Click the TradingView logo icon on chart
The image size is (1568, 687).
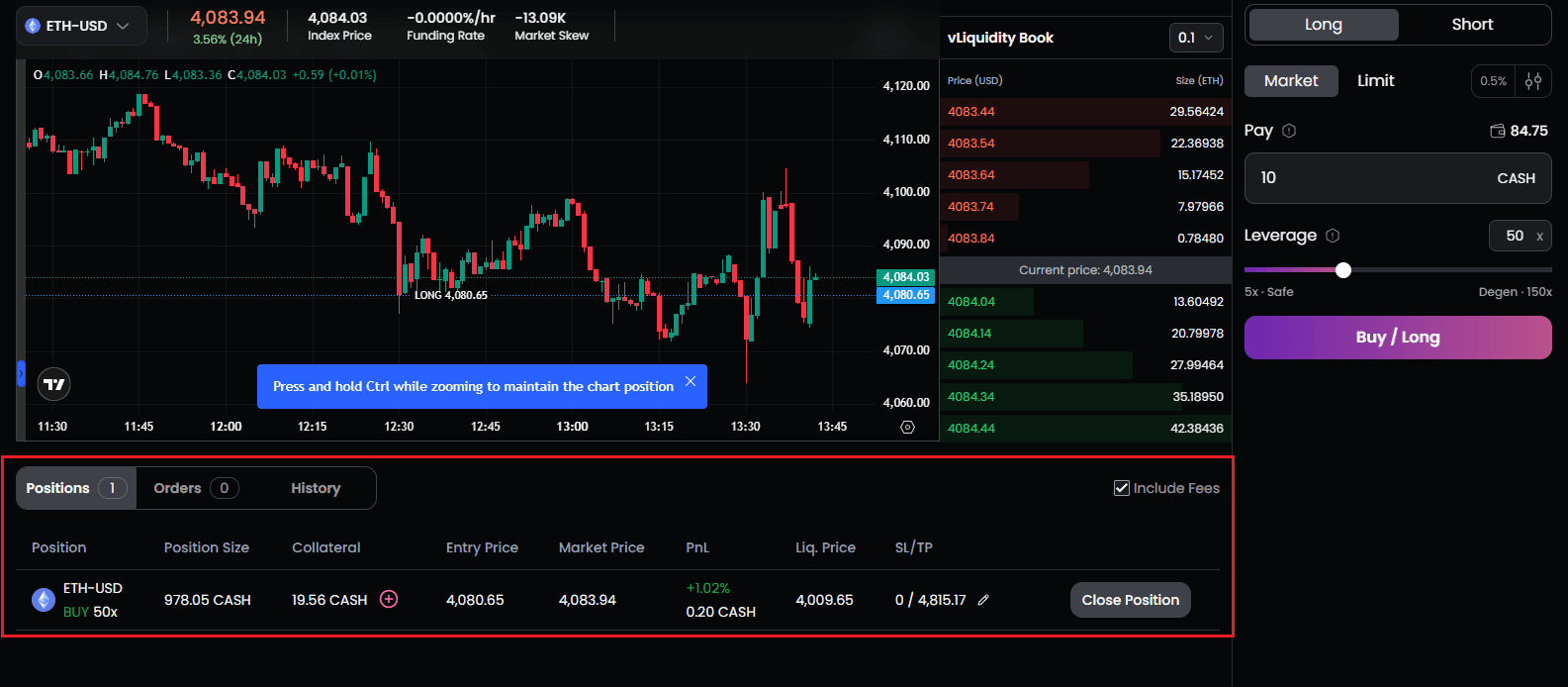click(54, 384)
